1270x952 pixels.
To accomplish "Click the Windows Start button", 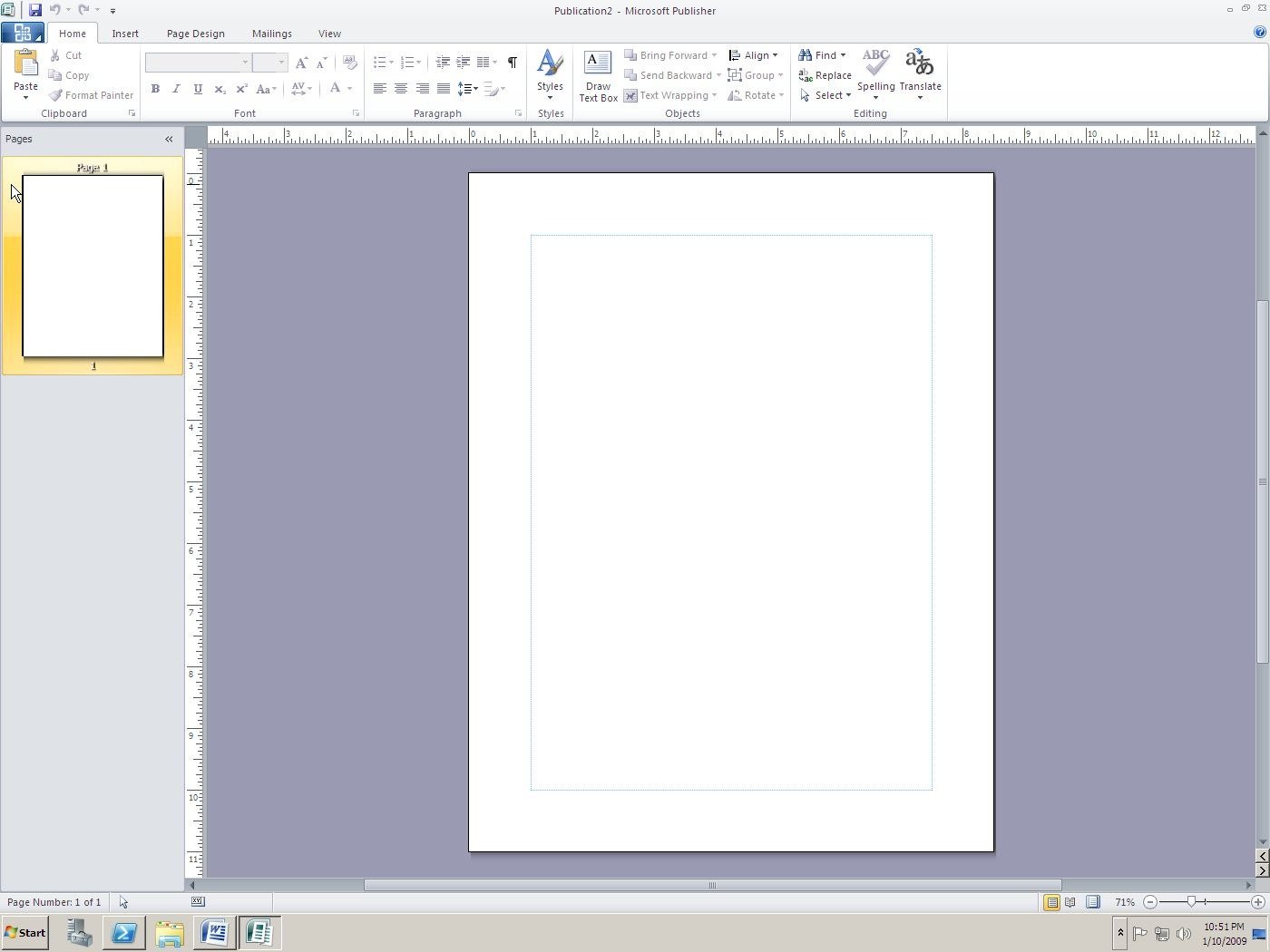I will point(25,932).
